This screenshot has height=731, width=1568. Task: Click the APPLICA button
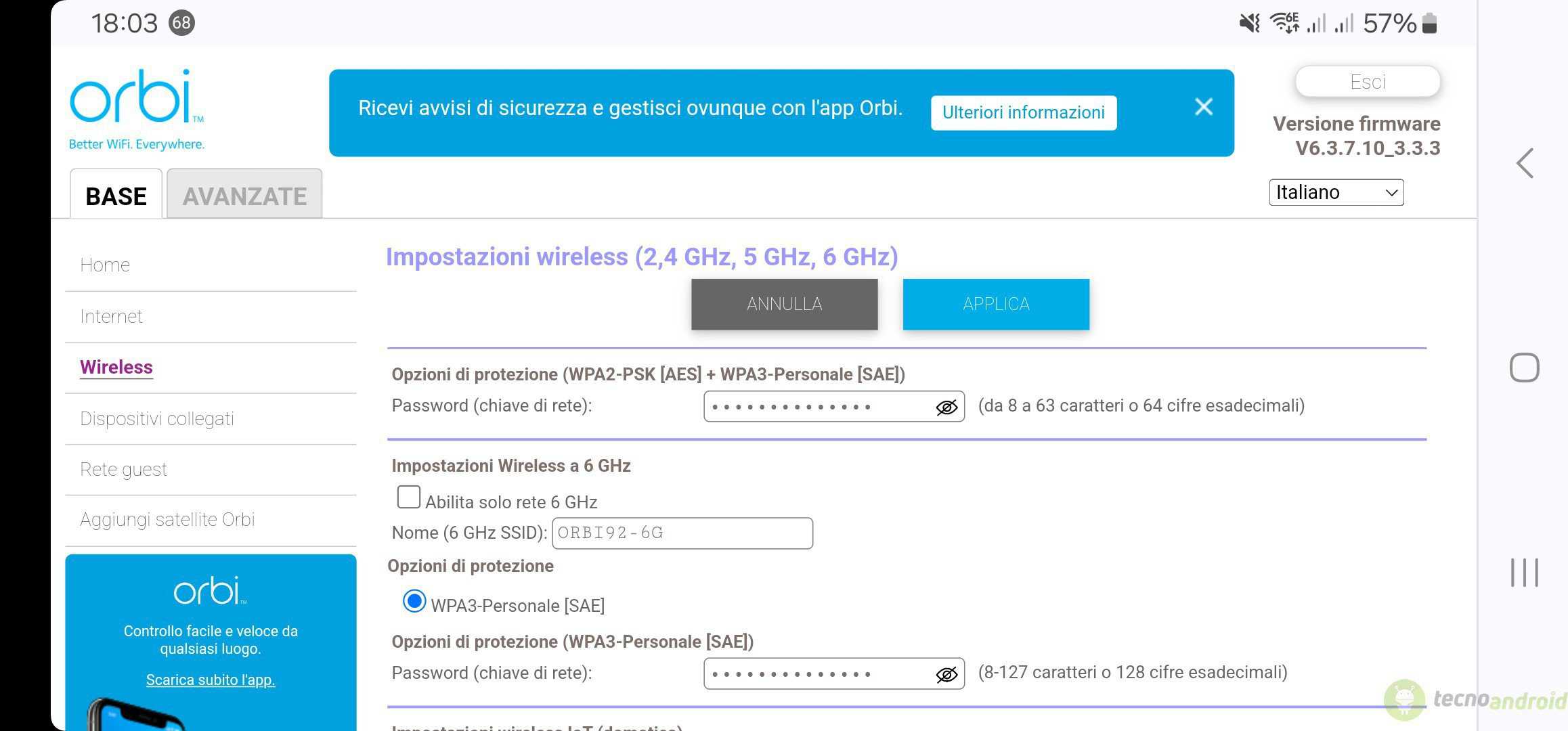(x=996, y=305)
